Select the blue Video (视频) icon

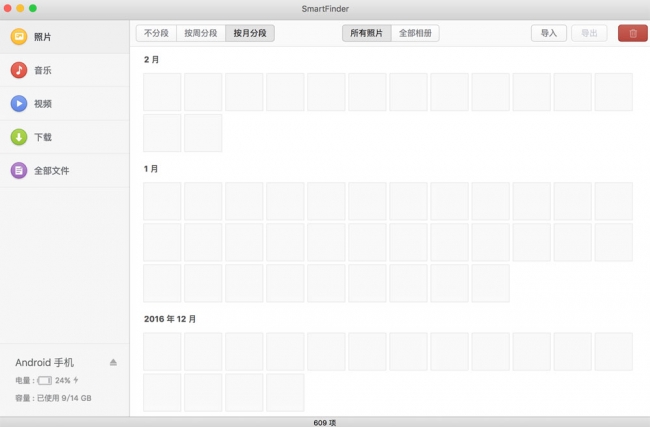[18, 103]
